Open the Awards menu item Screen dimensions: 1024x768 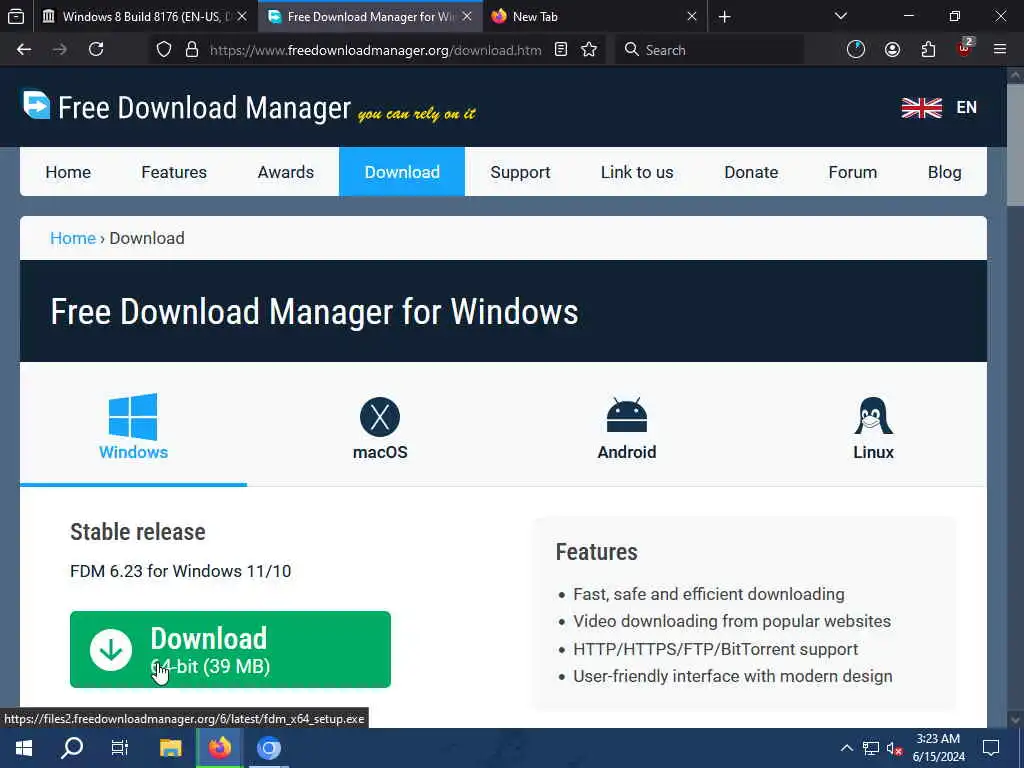click(285, 172)
